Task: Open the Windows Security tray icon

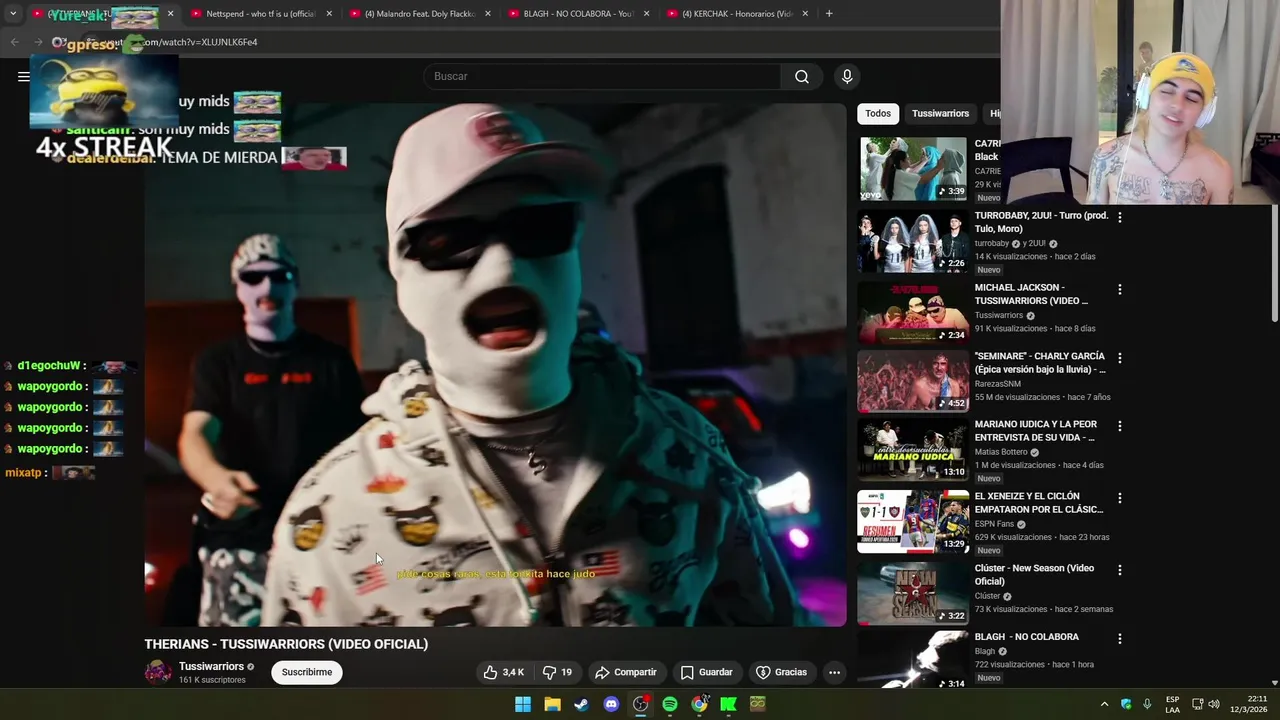Action: 1126,704
